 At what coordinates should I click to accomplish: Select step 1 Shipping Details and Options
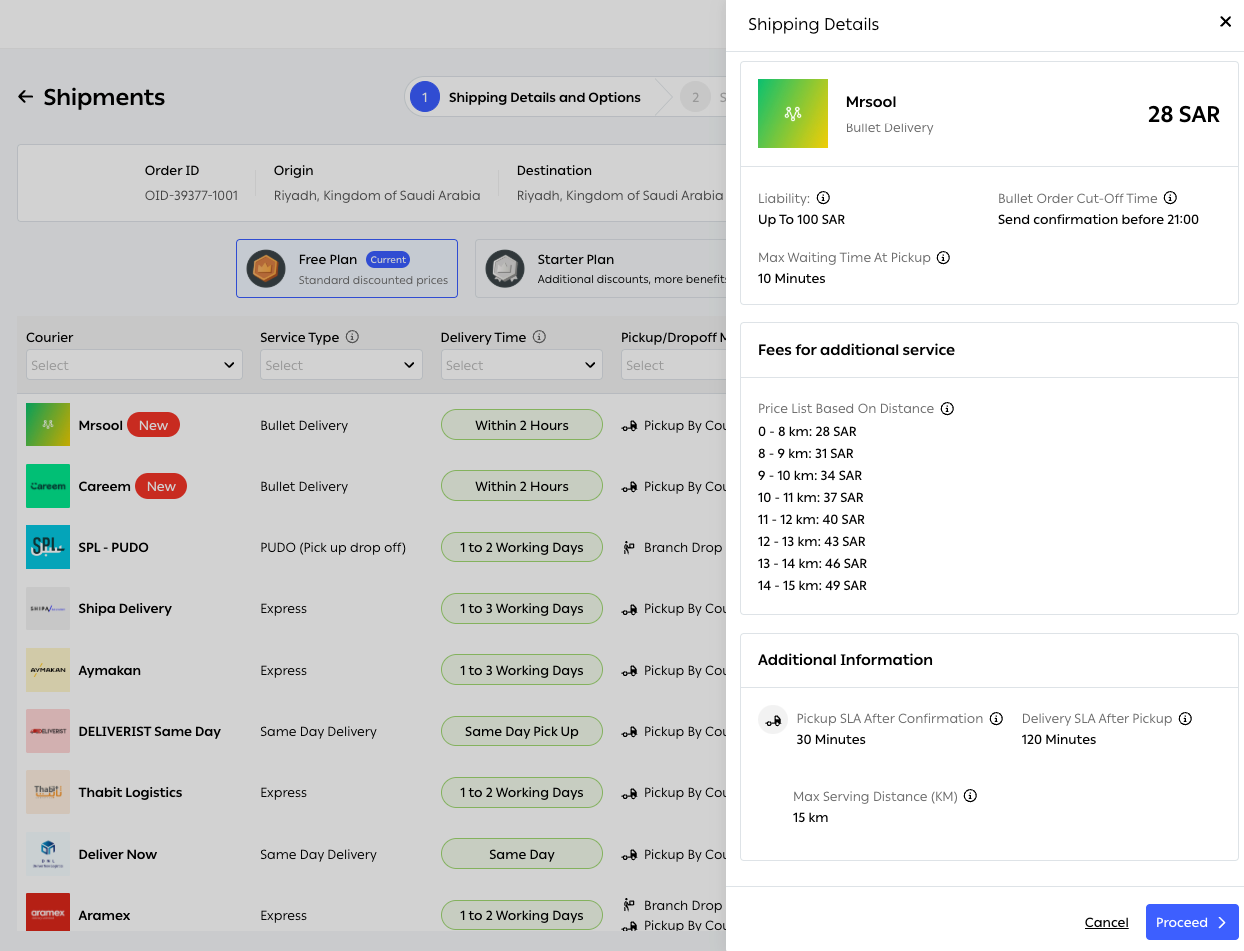(527, 97)
